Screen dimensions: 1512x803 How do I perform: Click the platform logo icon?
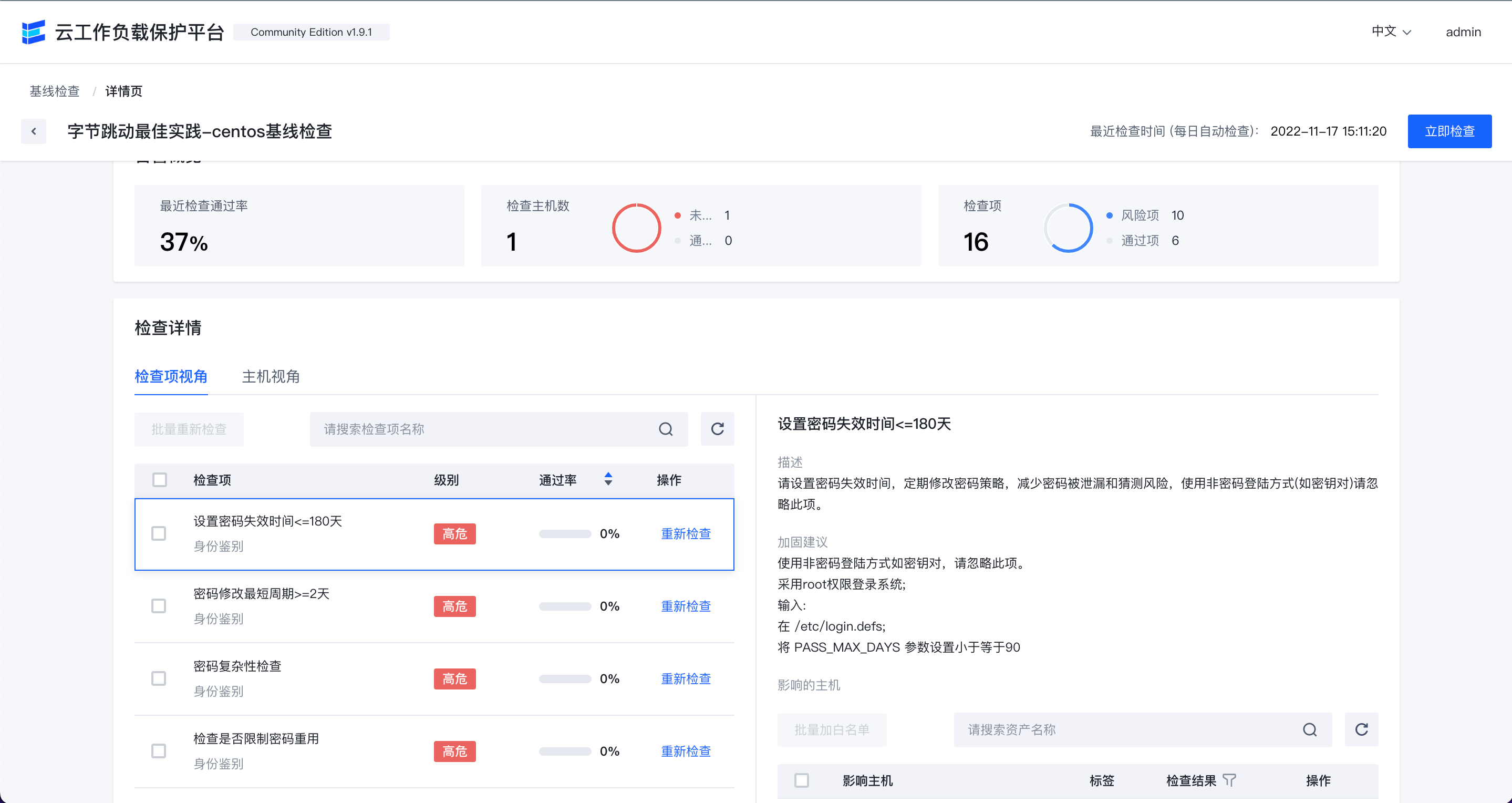pyautogui.click(x=34, y=32)
